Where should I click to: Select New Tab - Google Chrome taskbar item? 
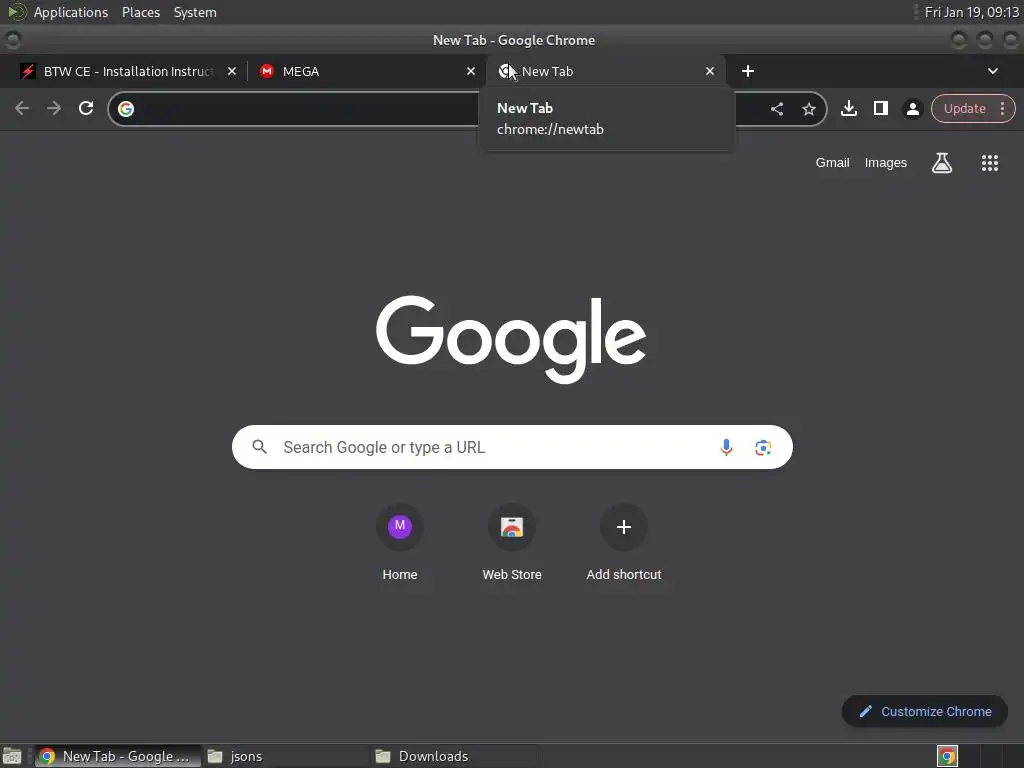click(118, 756)
